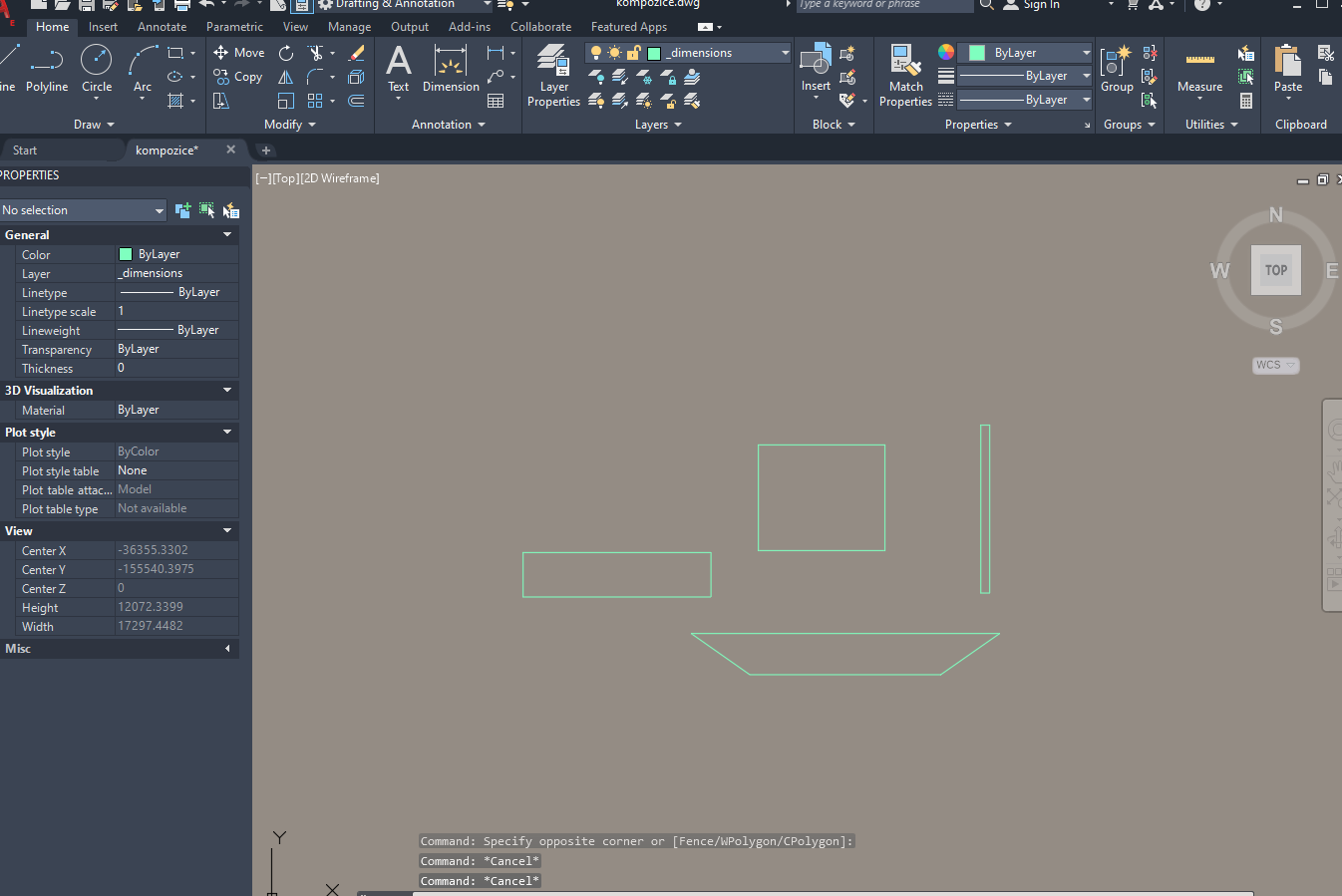1342x896 pixels.
Task: Open the linetype ByLayer dropdown in ribbon
Action: tap(1024, 100)
